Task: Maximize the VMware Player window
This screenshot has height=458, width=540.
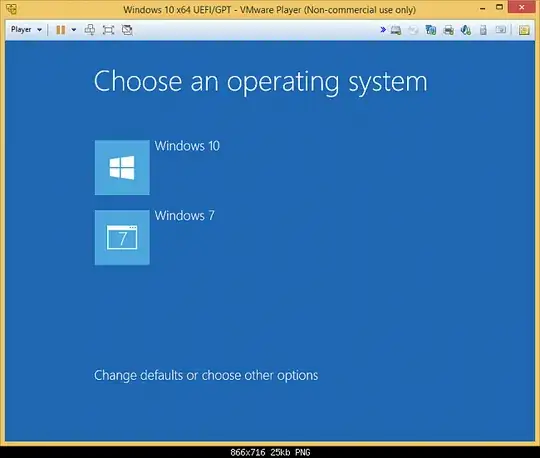Action: (499, 7)
